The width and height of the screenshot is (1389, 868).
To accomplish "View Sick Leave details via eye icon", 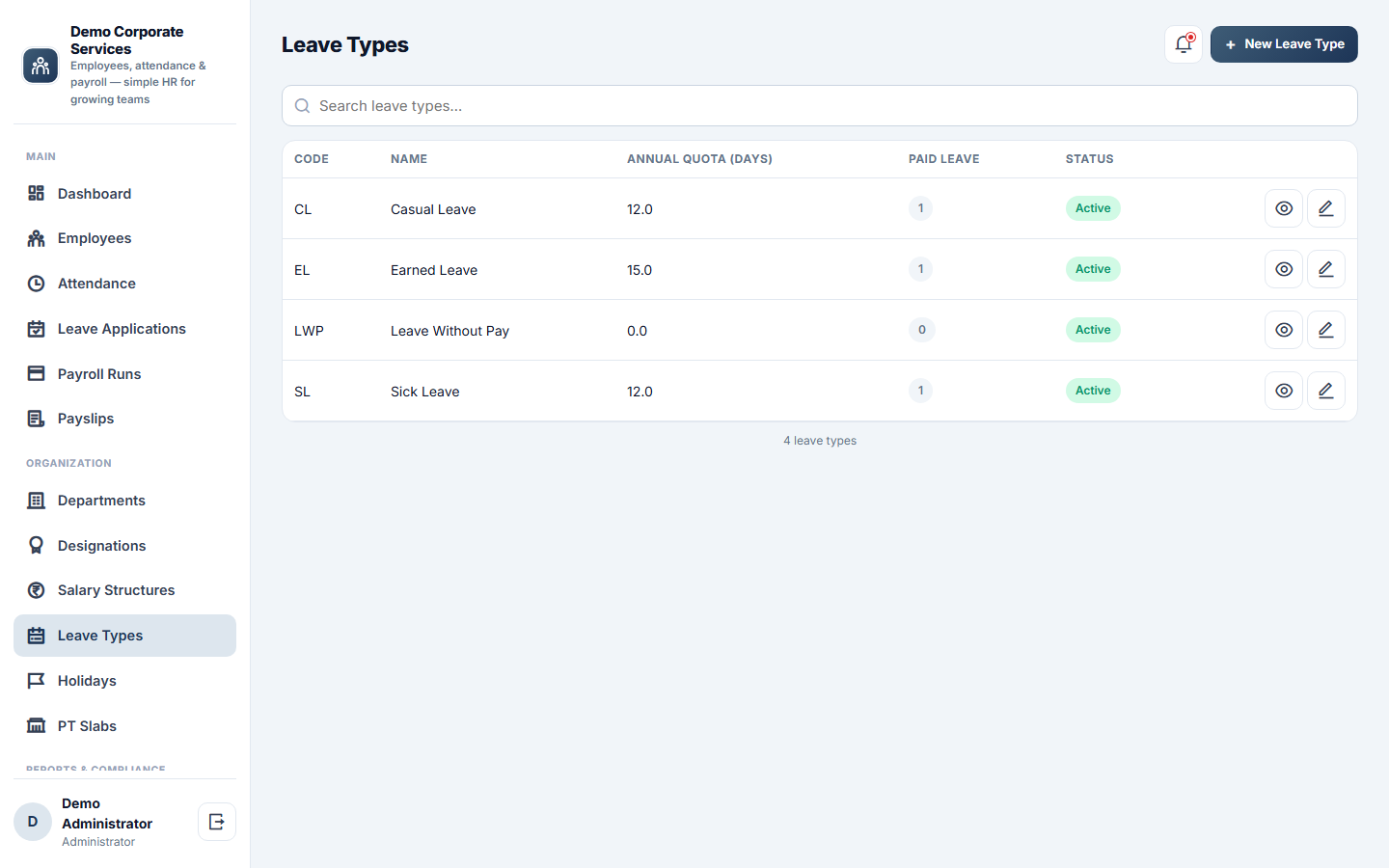I will tap(1284, 391).
